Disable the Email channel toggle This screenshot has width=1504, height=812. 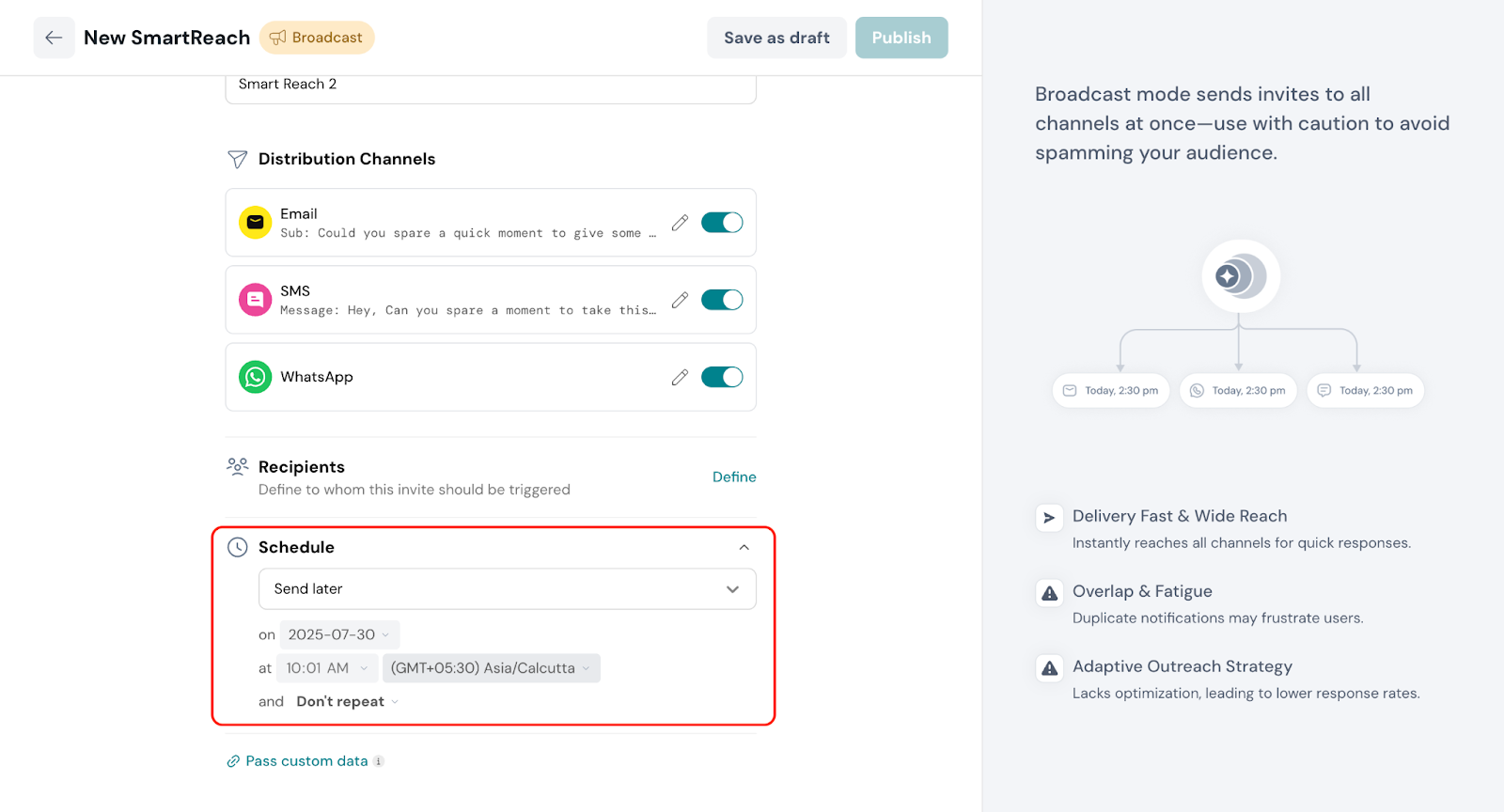click(x=722, y=223)
